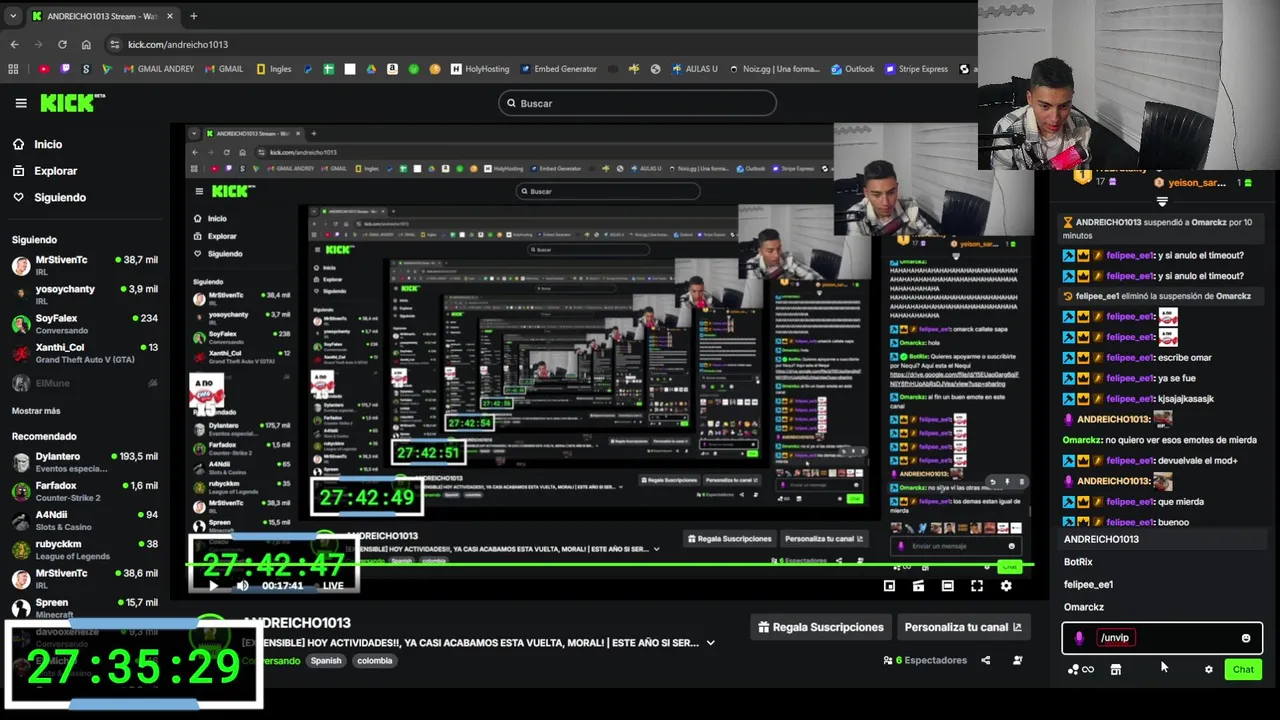Mute the stream volume

click(242, 586)
